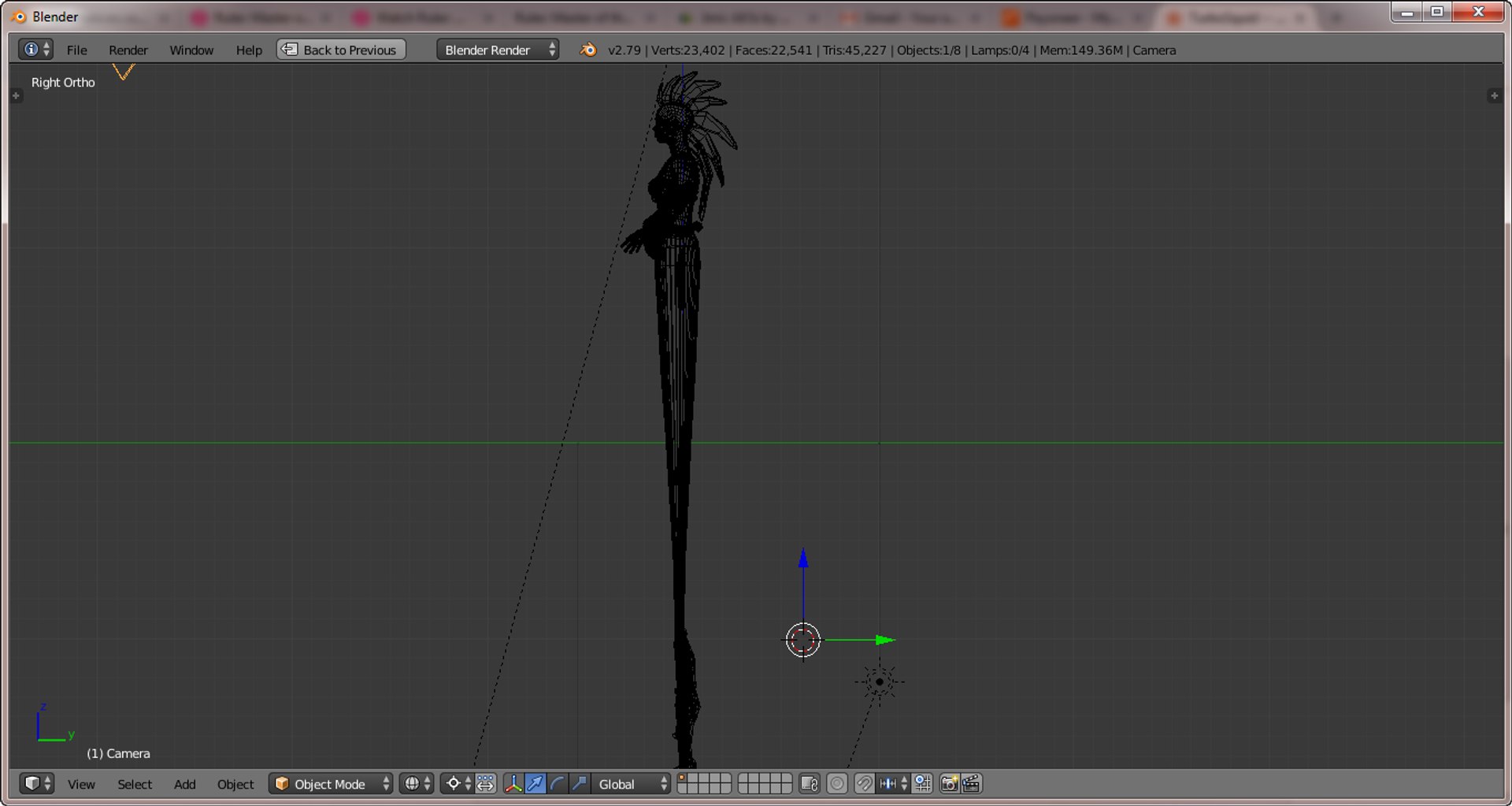Click the Verts:23,402 statistic in header

687,50
